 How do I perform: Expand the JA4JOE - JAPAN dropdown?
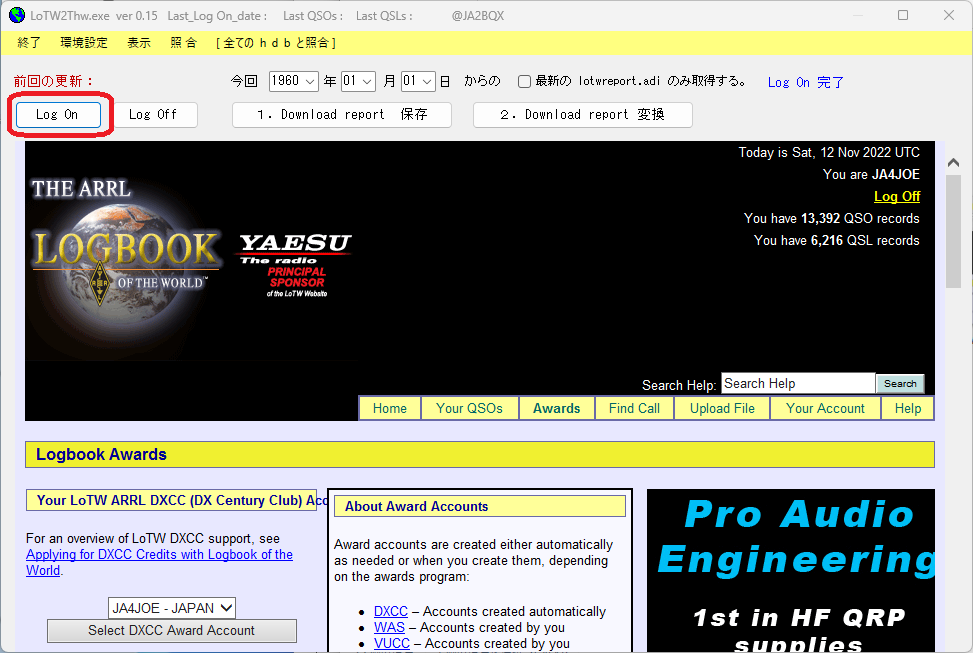tap(172, 608)
